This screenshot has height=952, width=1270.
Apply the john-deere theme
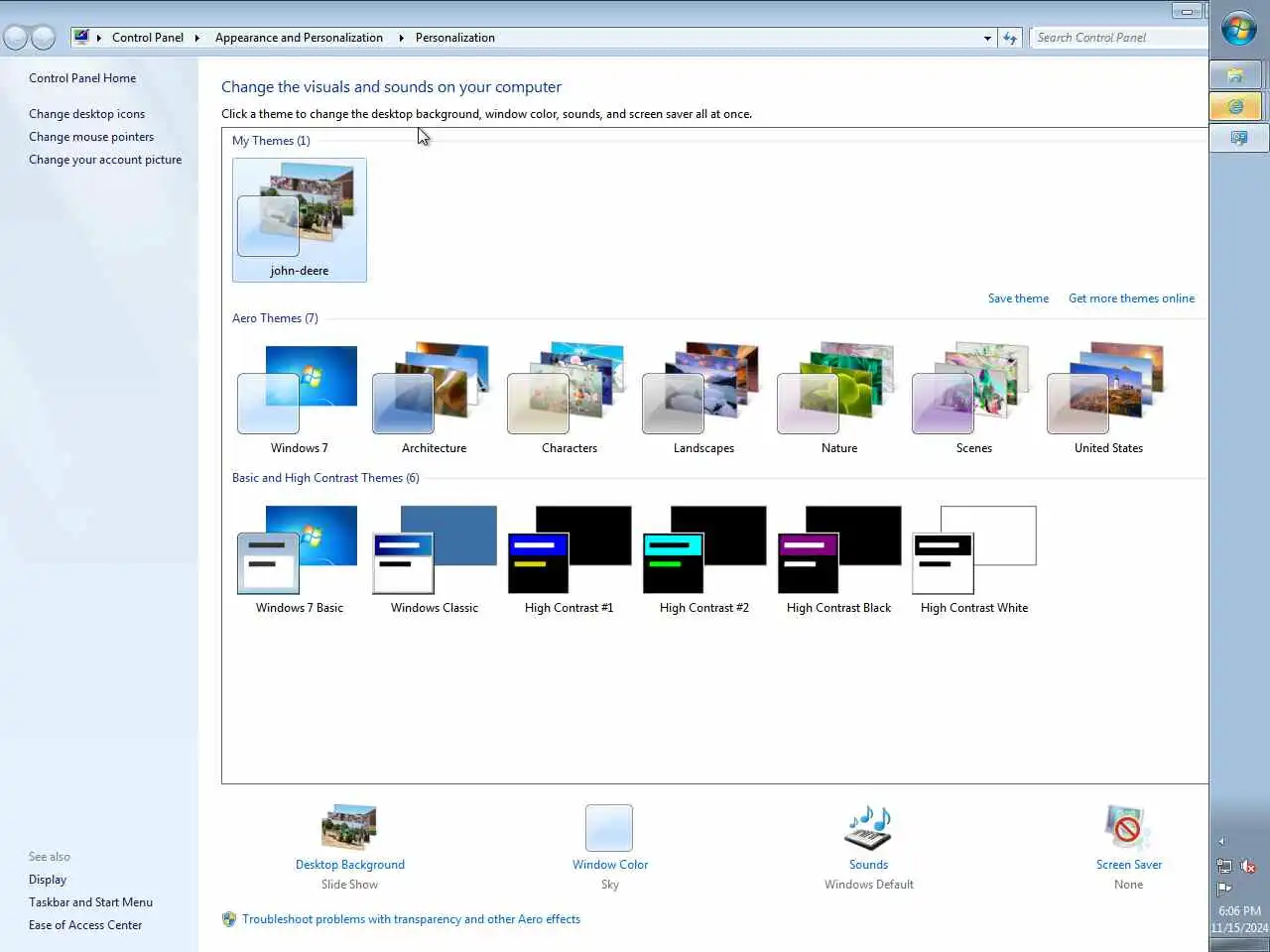(x=300, y=220)
